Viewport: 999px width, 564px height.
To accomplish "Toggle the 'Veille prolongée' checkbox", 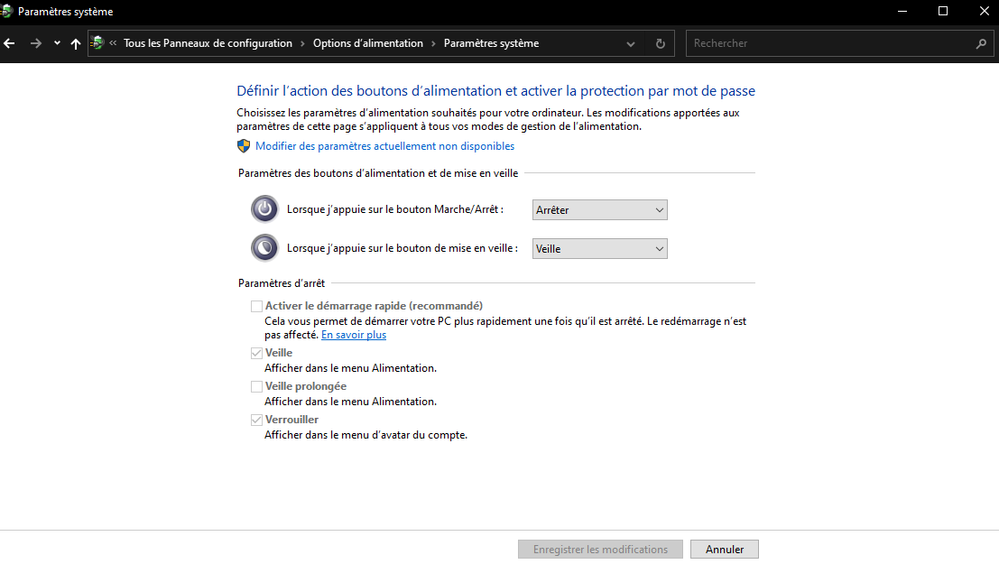I will (256, 387).
